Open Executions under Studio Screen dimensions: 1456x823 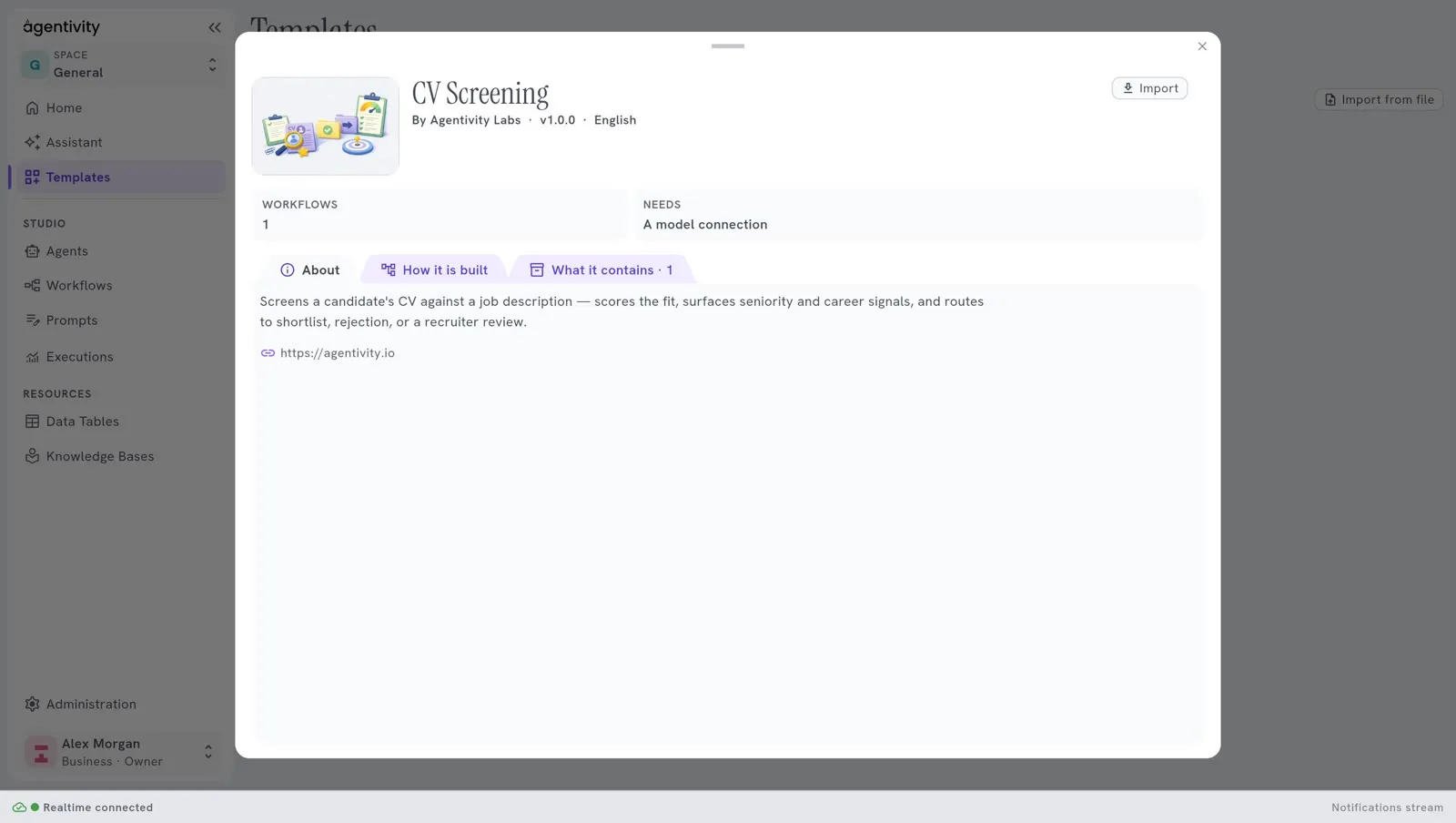[x=122, y=357]
